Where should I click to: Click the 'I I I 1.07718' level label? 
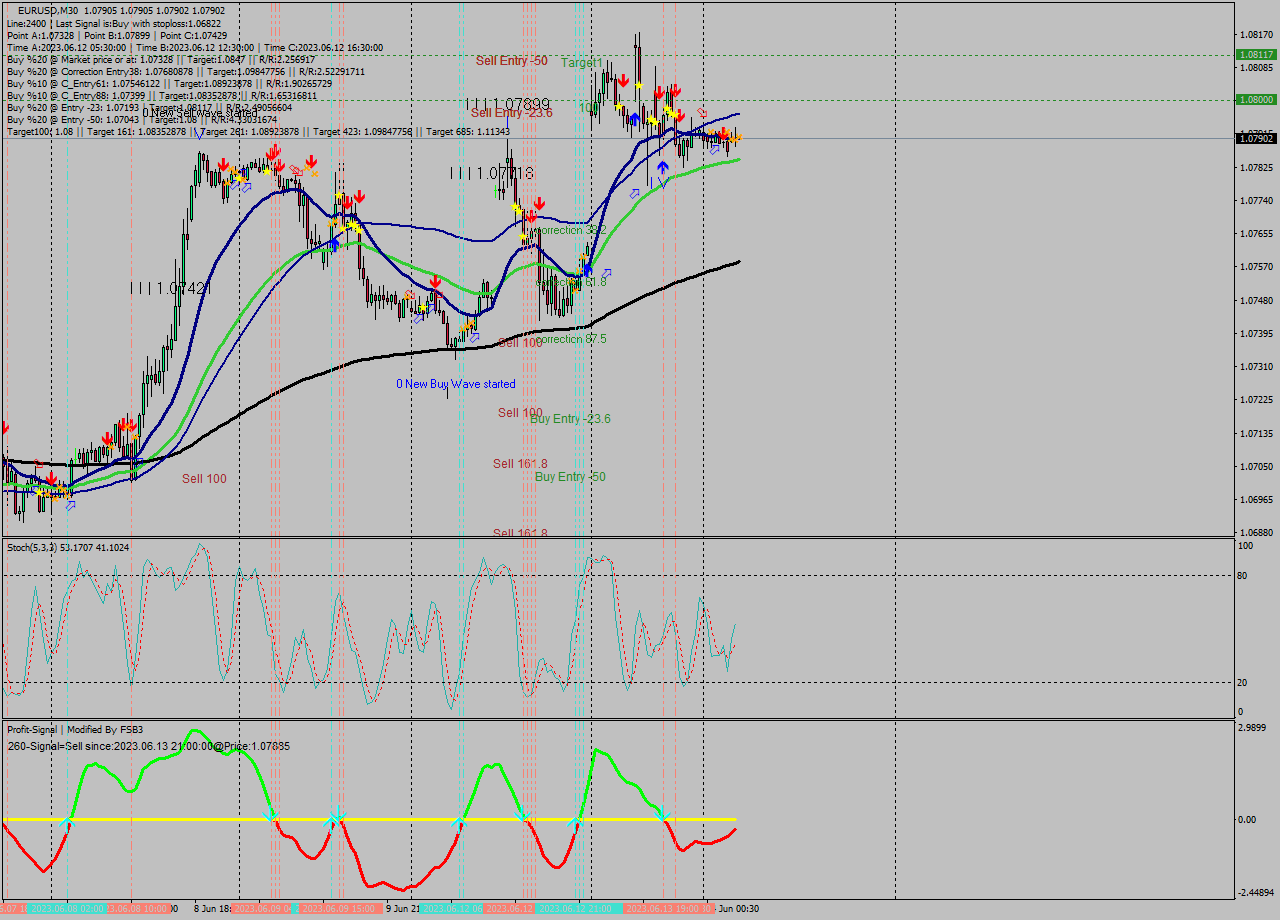(491, 173)
